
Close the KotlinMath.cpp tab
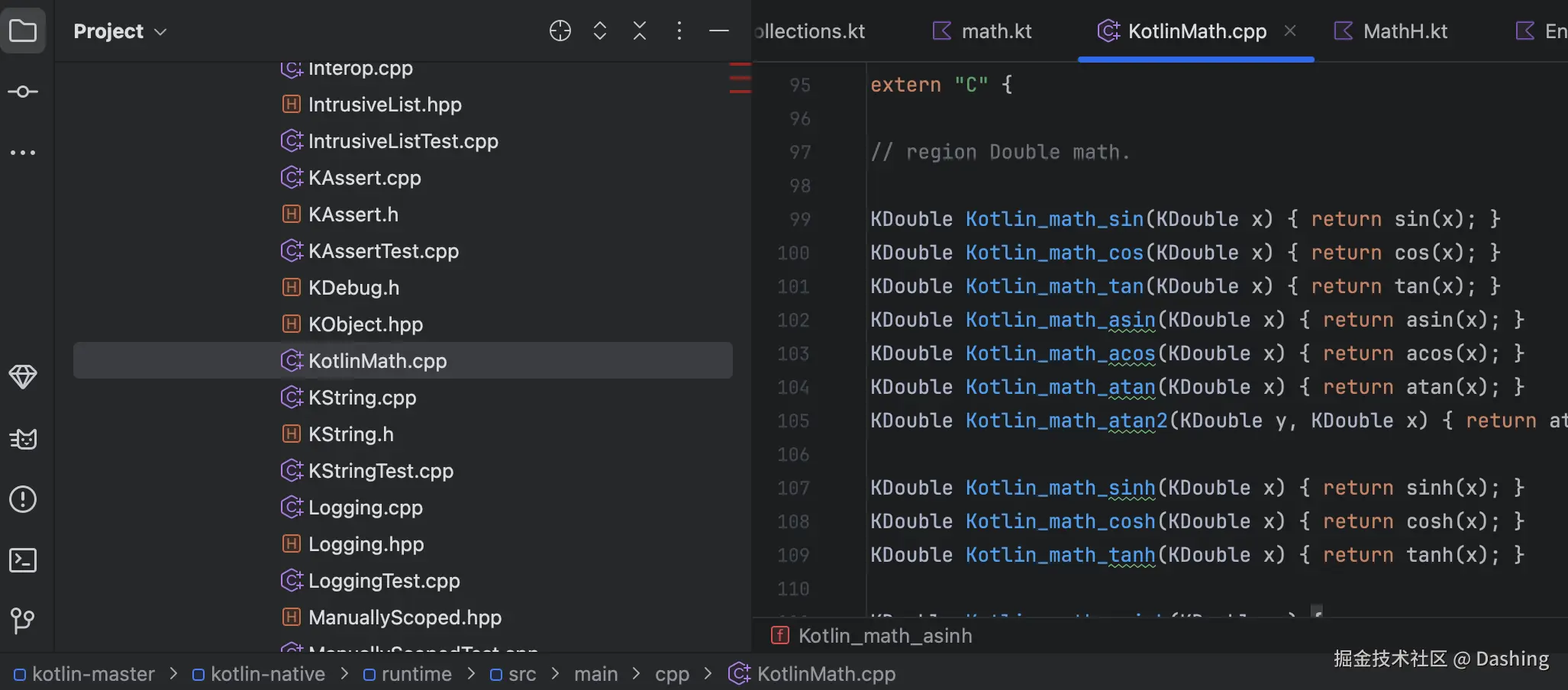(x=1290, y=31)
